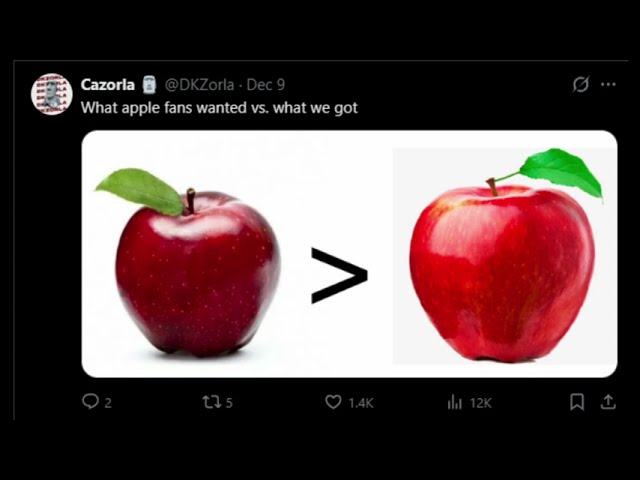Click the 12K views count
Image resolution: width=640 pixels, height=480 pixels.
point(480,403)
